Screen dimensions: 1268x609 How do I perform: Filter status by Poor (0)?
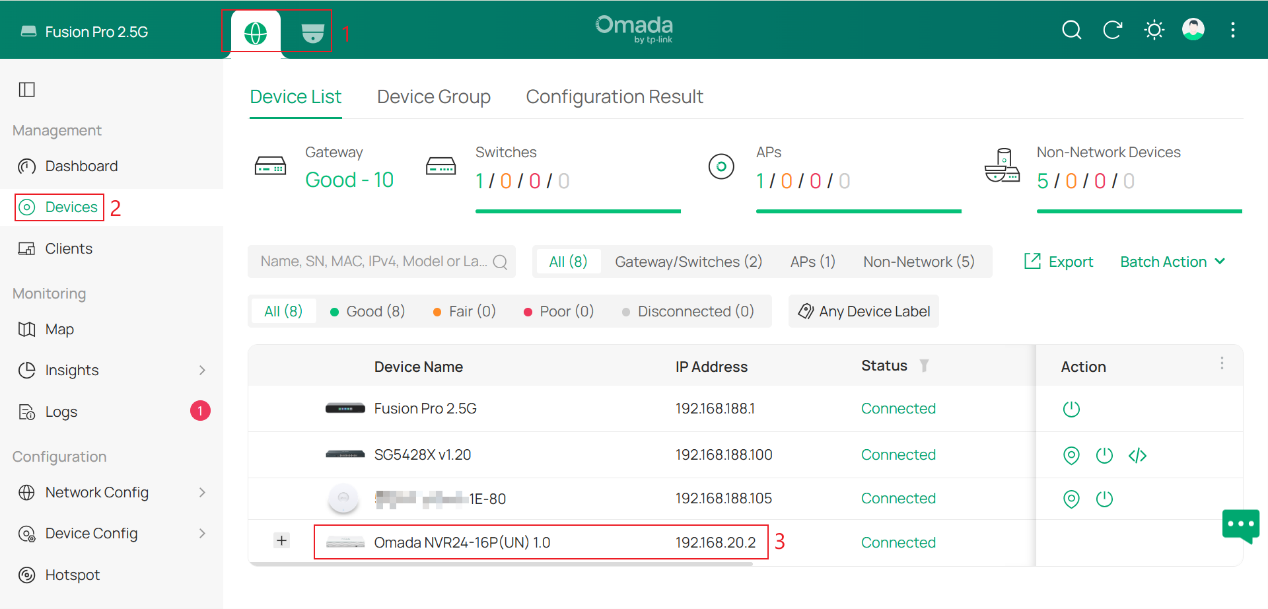559,311
